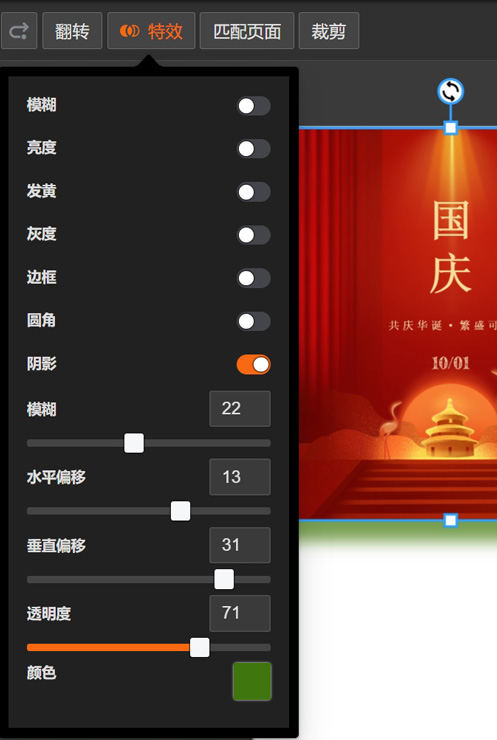Select the 裁剪 crop button
This screenshot has height=740, width=497.
pyautogui.click(x=329, y=31)
